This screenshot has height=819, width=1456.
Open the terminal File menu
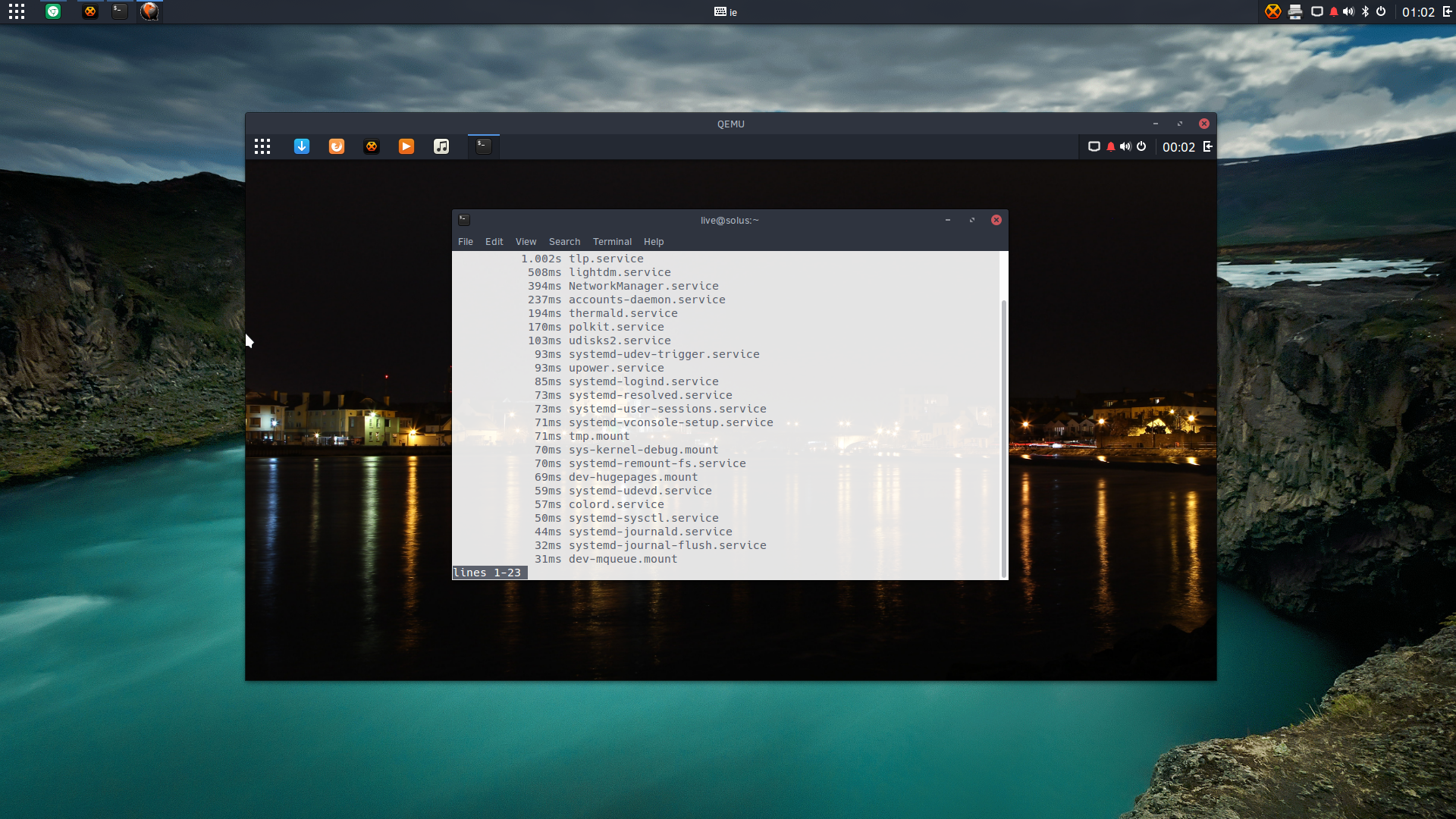pyautogui.click(x=466, y=242)
